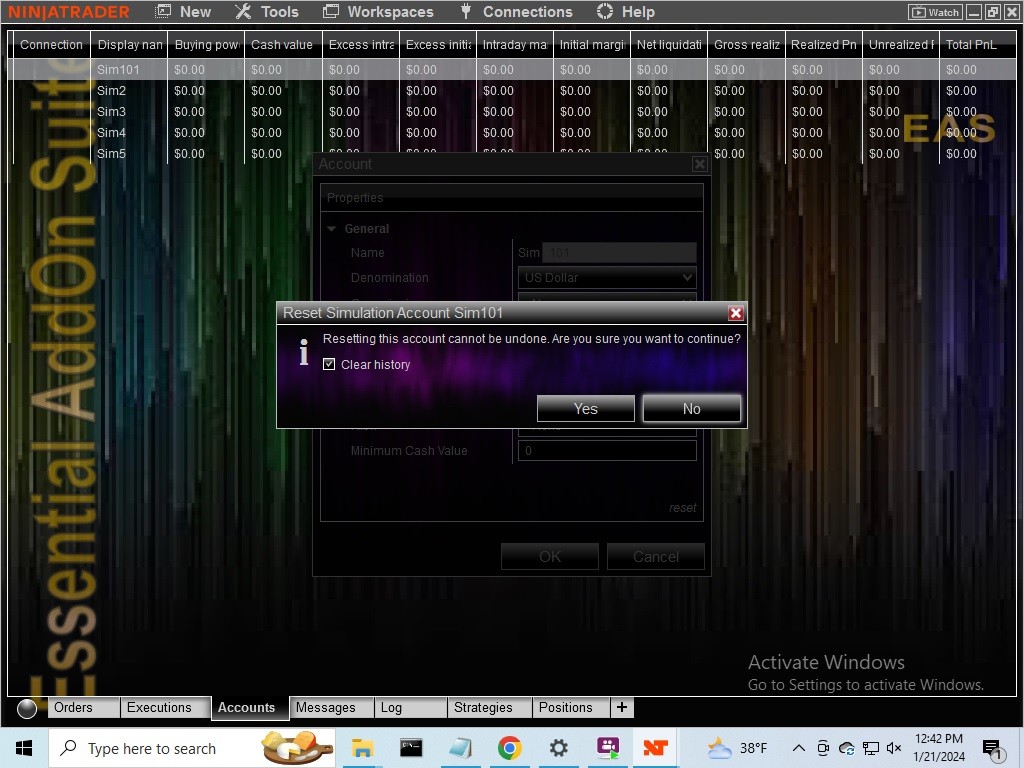This screenshot has height=768, width=1024.
Task: Click the Display name column header
Action: tap(129, 44)
